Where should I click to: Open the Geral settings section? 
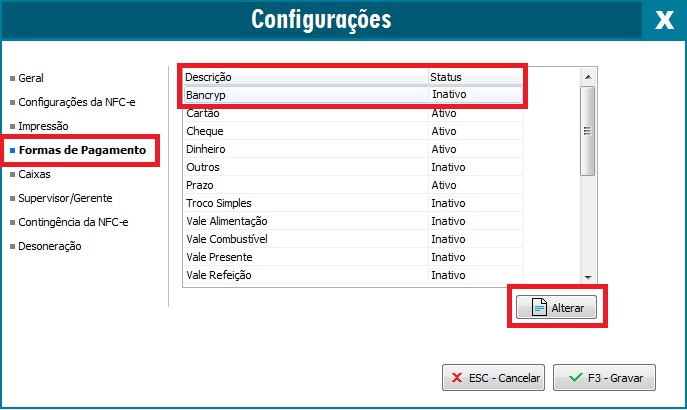pos(31,78)
